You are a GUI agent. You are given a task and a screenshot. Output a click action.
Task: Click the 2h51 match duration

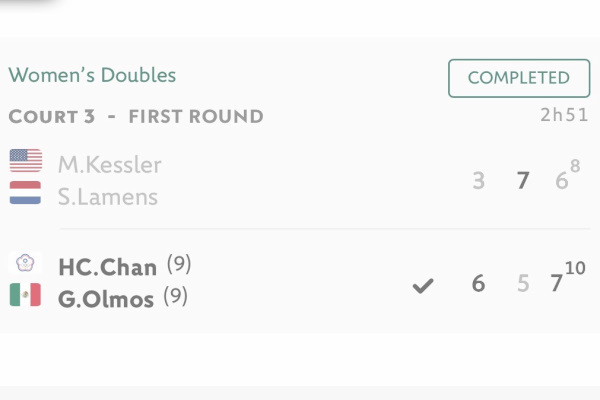click(563, 114)
